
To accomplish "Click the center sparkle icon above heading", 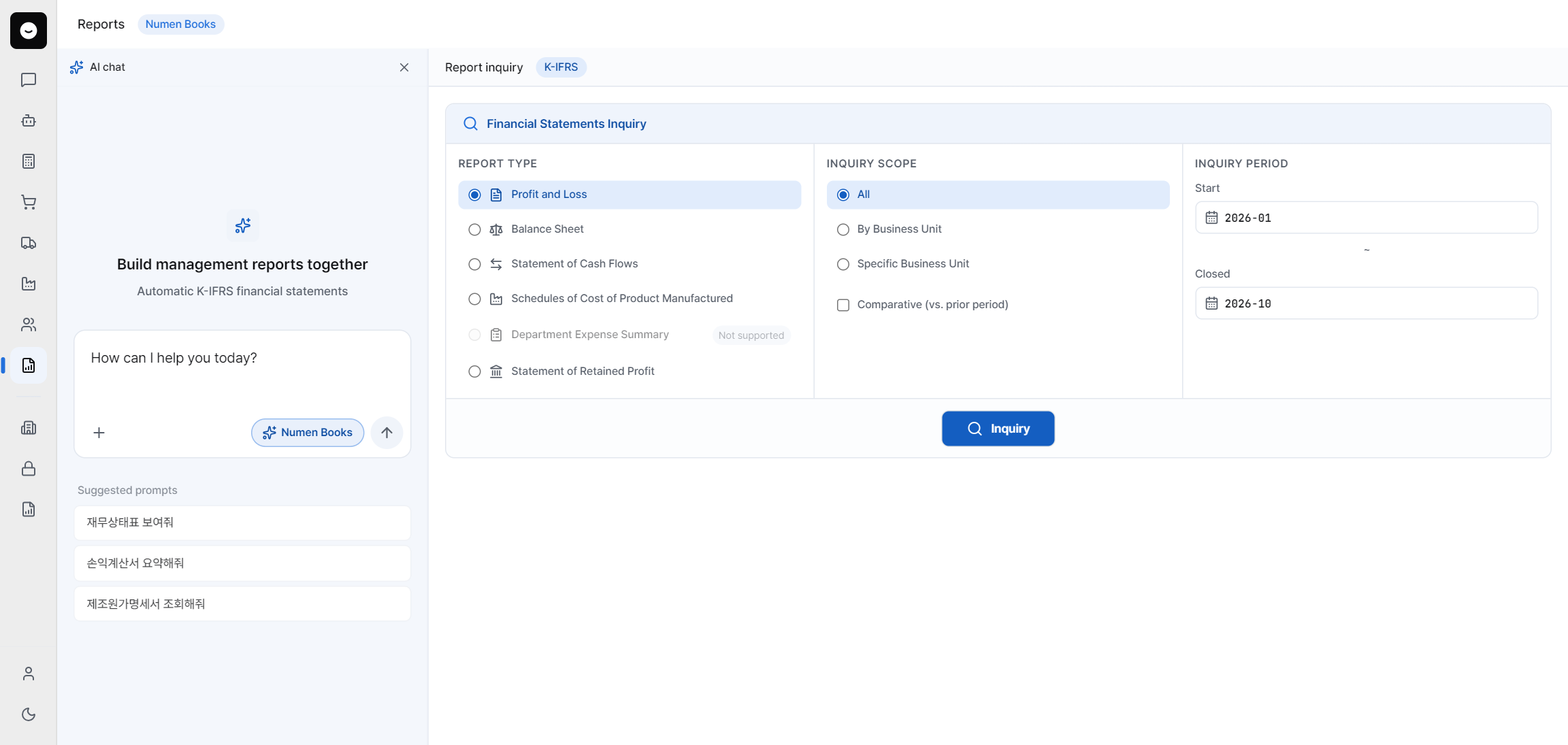I will pos(242,226).
